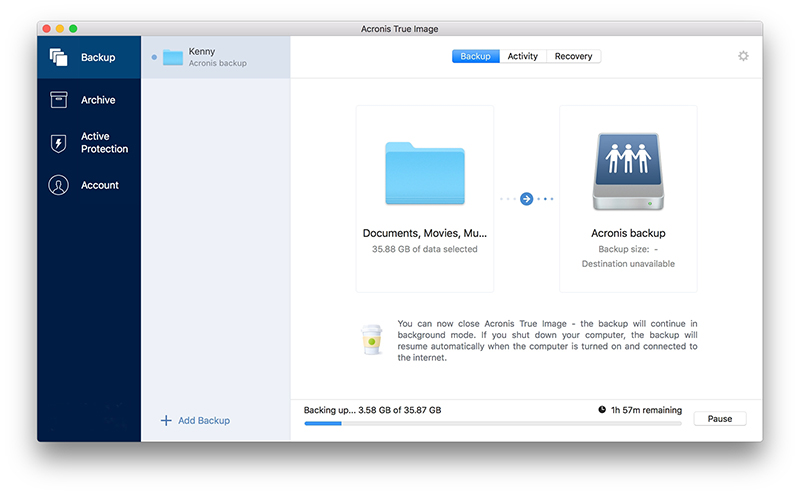Select the Backup tab at top
The image size is (800, 495).
475,57
